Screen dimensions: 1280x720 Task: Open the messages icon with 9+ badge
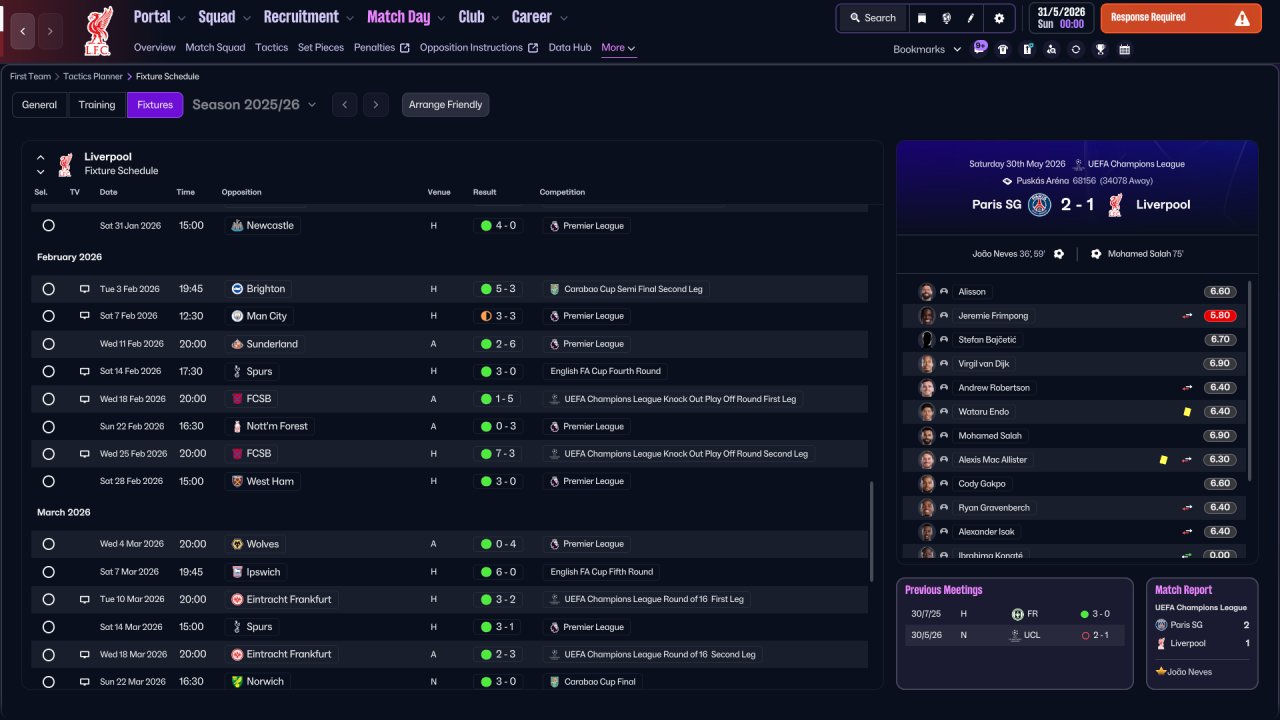point(979,48)
